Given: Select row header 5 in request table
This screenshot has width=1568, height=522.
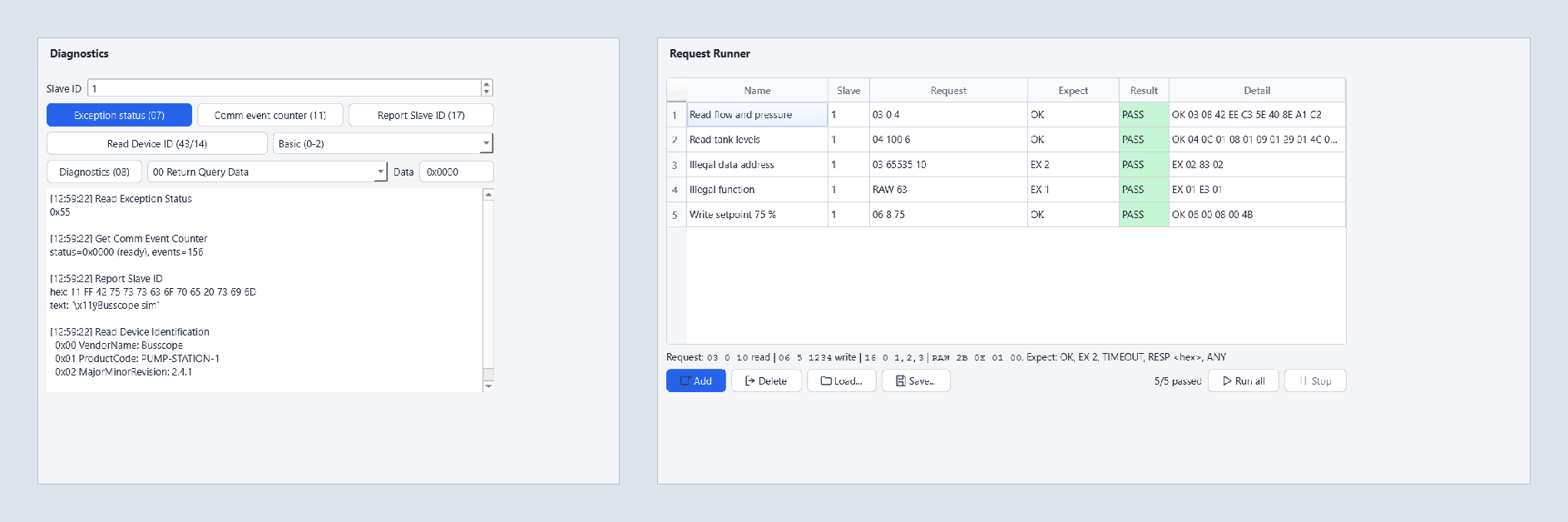Looking at the screenshot, I should pyautogui.click(x=675, y=215).
